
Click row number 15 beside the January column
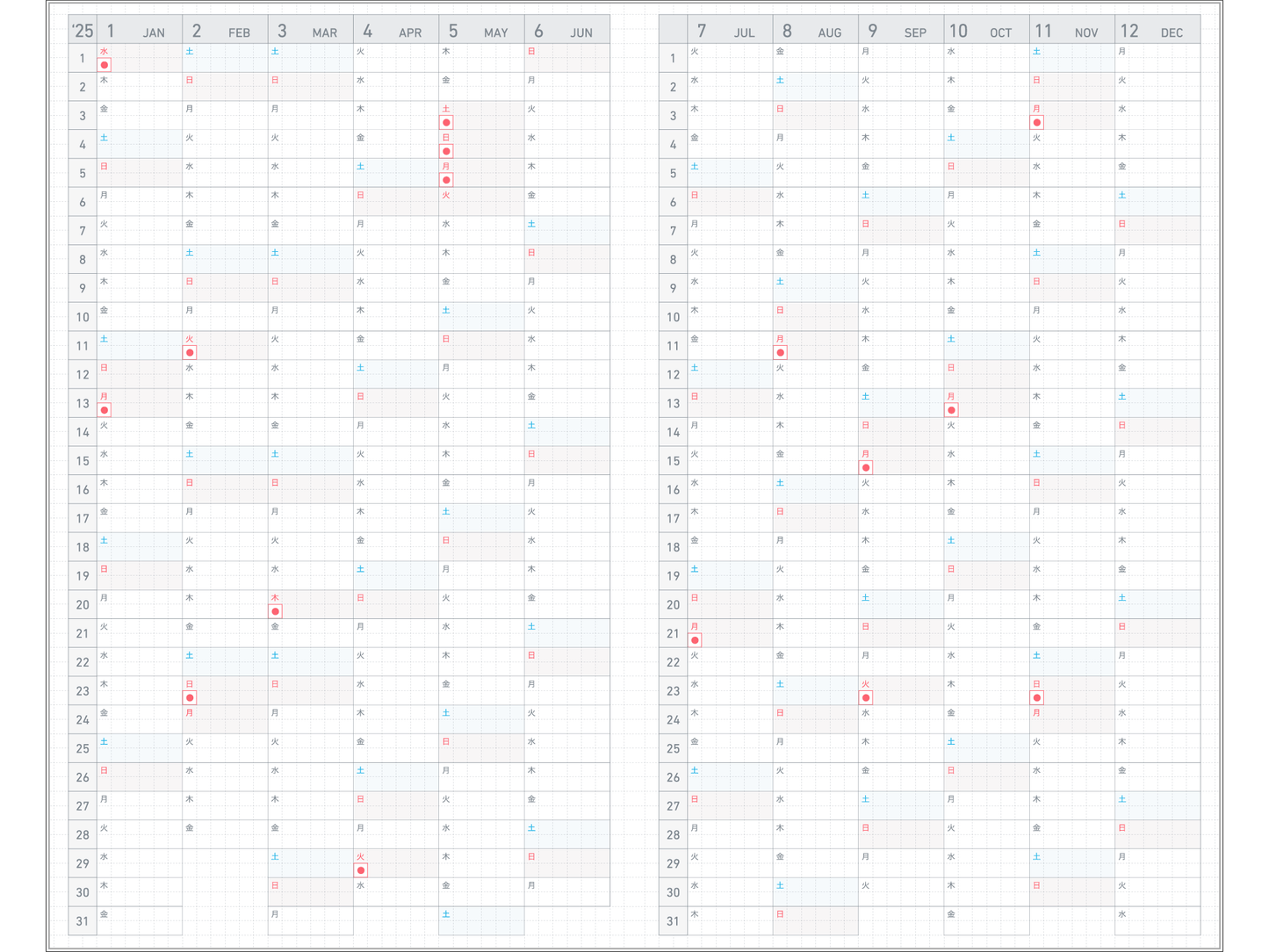(x=83, y=461)
